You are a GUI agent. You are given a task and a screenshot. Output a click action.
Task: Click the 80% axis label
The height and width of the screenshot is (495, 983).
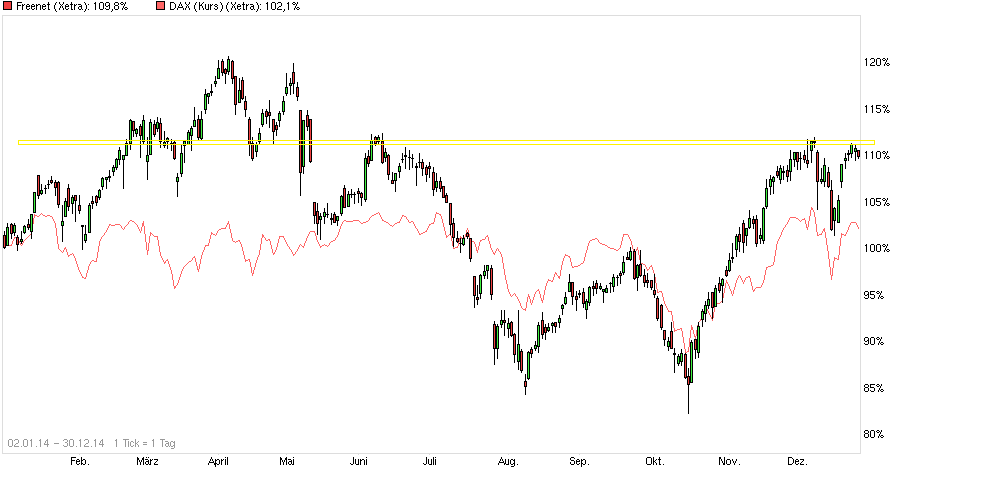tap(874, 434)
